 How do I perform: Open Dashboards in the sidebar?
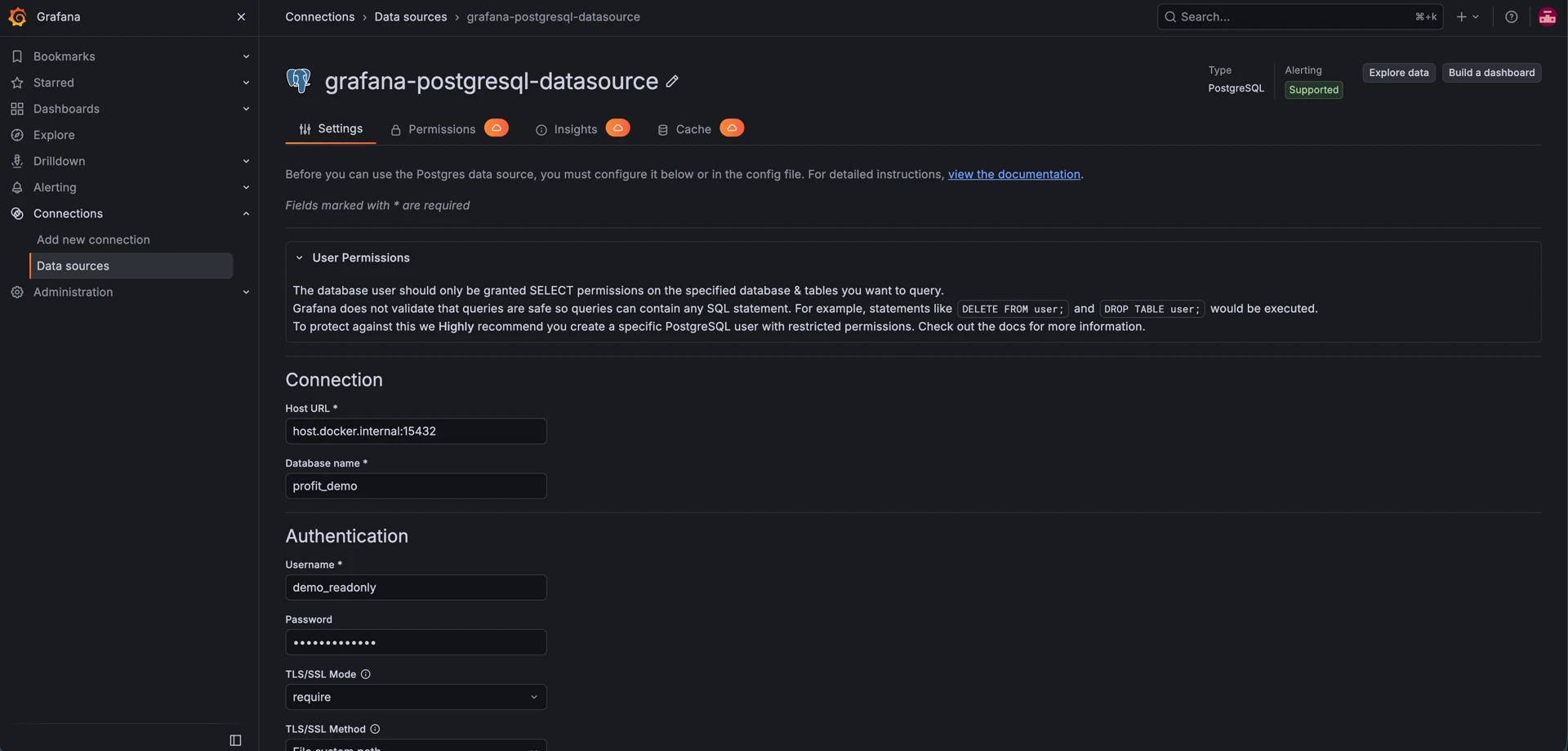coord(66,109)
